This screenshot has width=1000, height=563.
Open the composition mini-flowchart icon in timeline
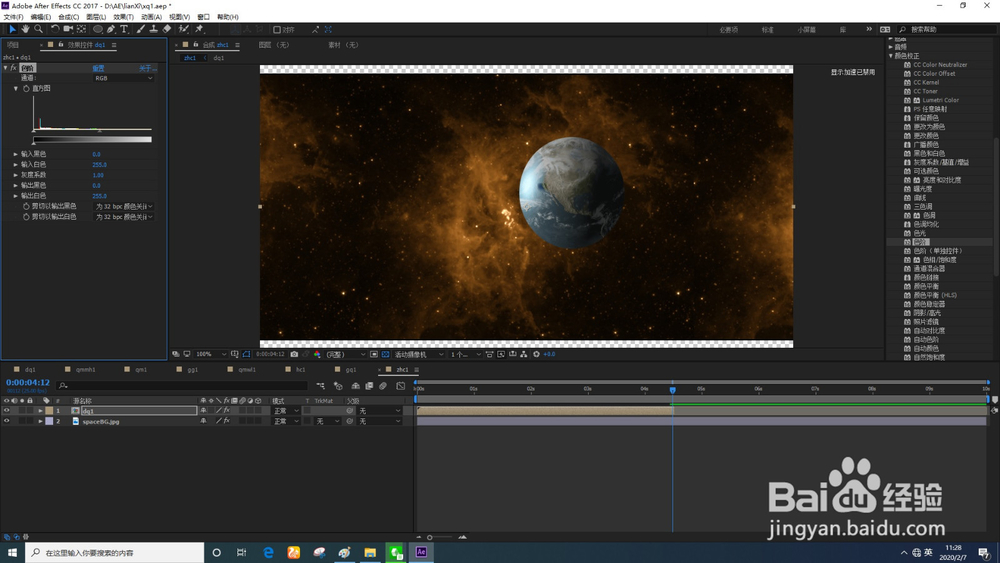[x=321, y=386]
